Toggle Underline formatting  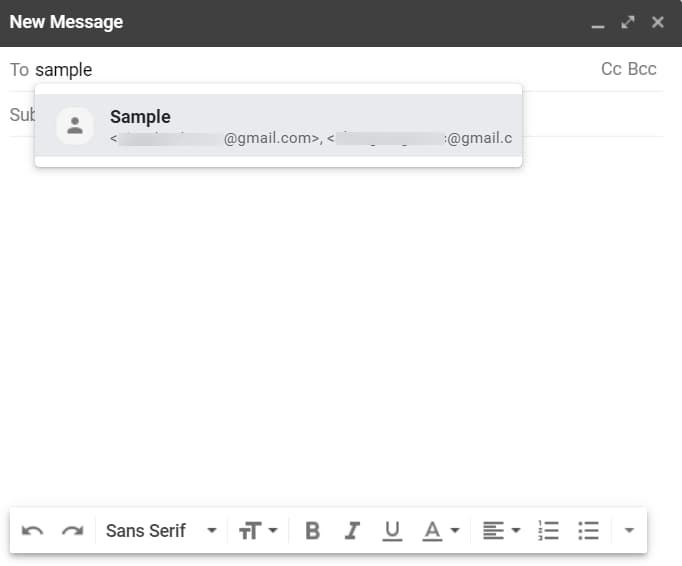pyautogui.click(x=392, y=531)
